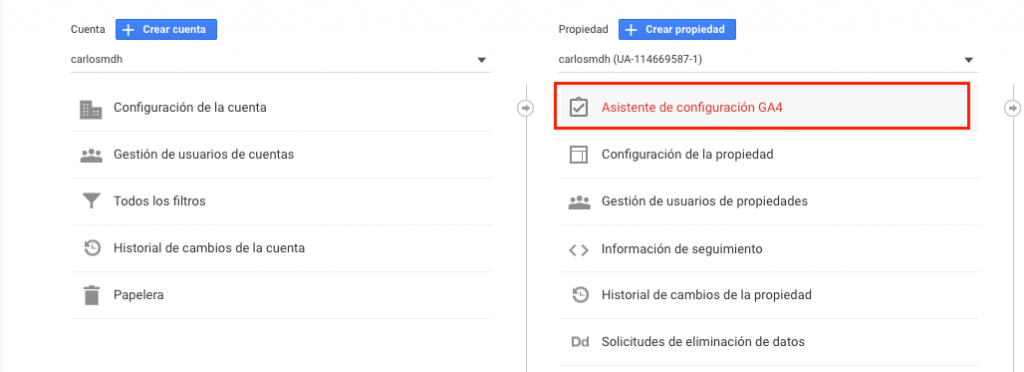This screenshot has width=1024, height=372.
Task: Click the people icon beside Gestión de usuarios de cuentas
Action: click(91, 155)
